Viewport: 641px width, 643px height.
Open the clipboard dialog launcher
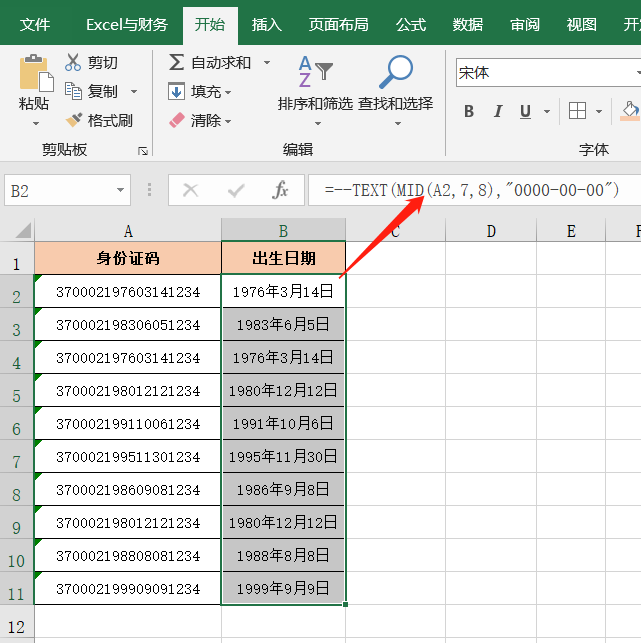tap(143, 151)
